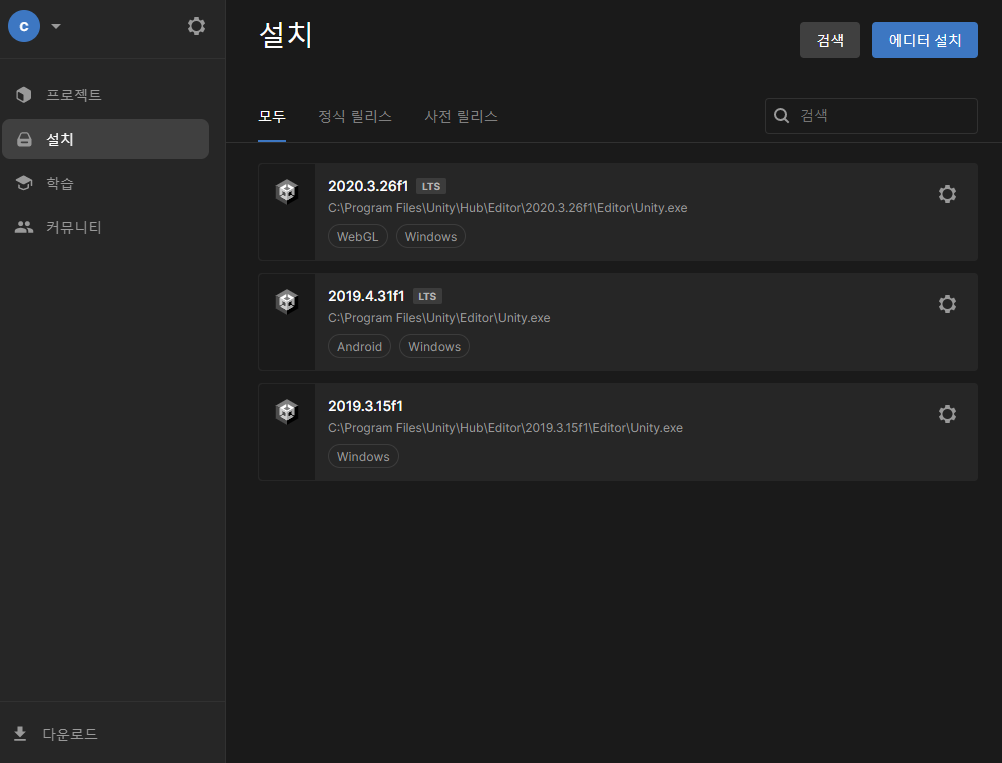The width and height of the screenshot is (1002, 763).
Task: Expand the account dropdown arrow
Action: point(56,26)
